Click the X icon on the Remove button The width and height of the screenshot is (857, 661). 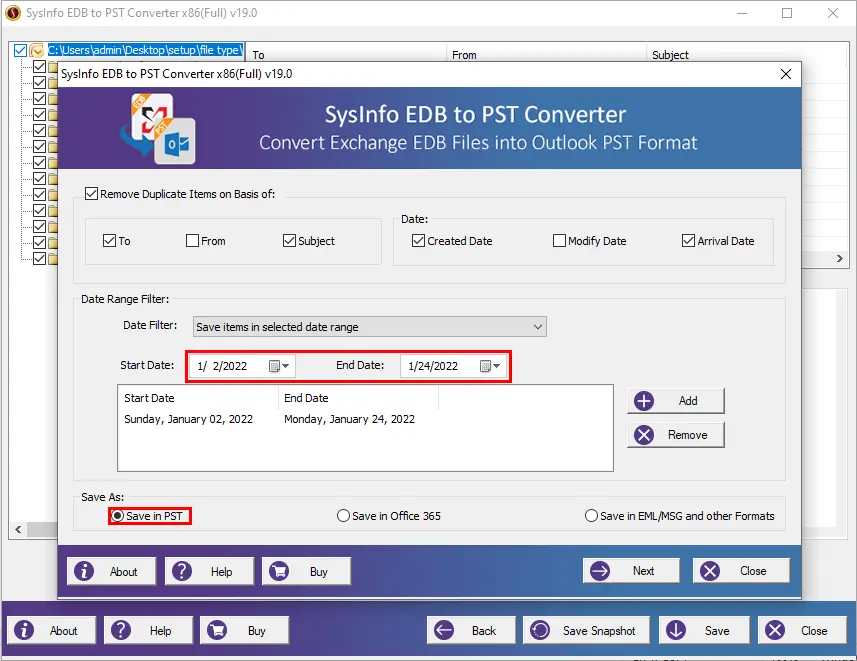(644, 435)
